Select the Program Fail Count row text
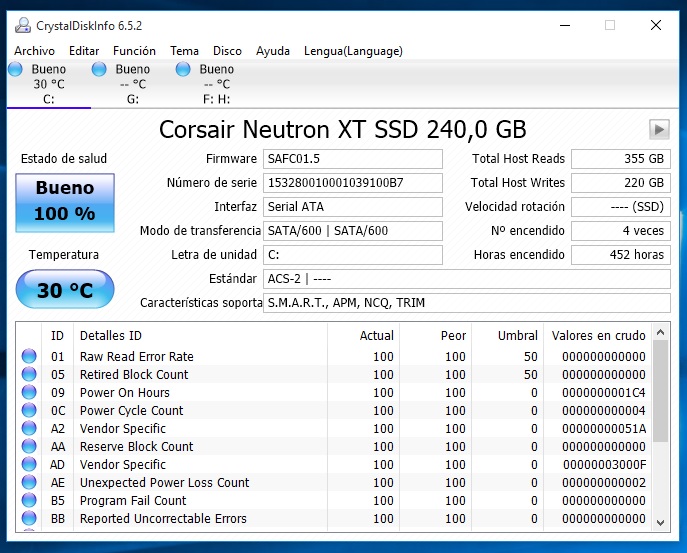Image resolution: width=687 pixels, height=553 pixels. (x=133, y=500)
